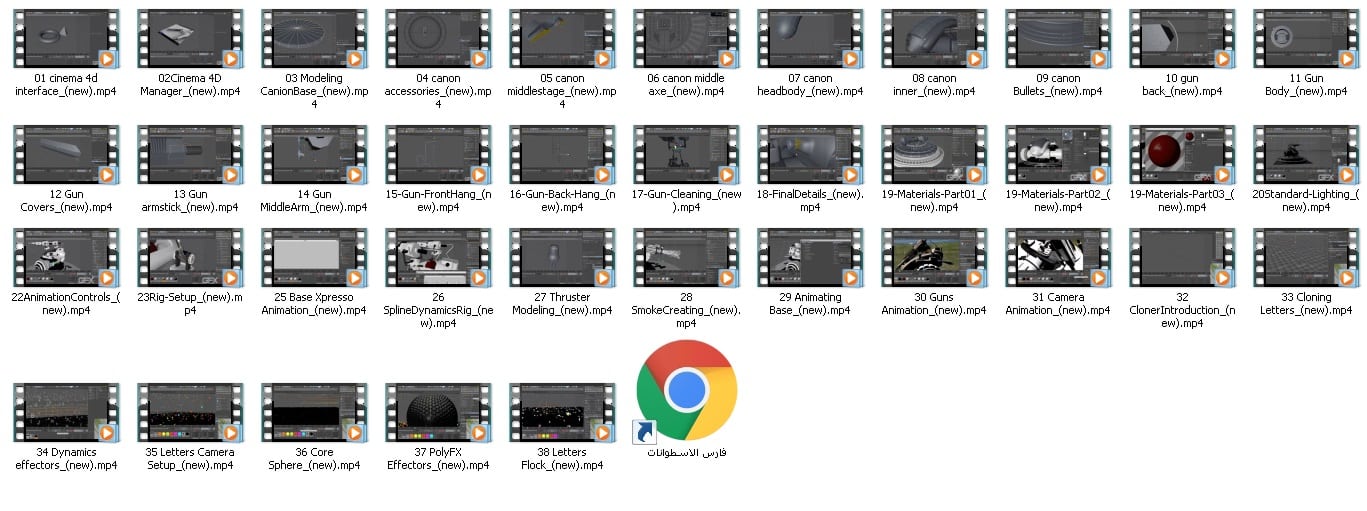Image resolution: width=1367 pixels, height=511 pixels.
Task: Select the 01 cinema 4d interface video icon
Action: pos(66,38)
